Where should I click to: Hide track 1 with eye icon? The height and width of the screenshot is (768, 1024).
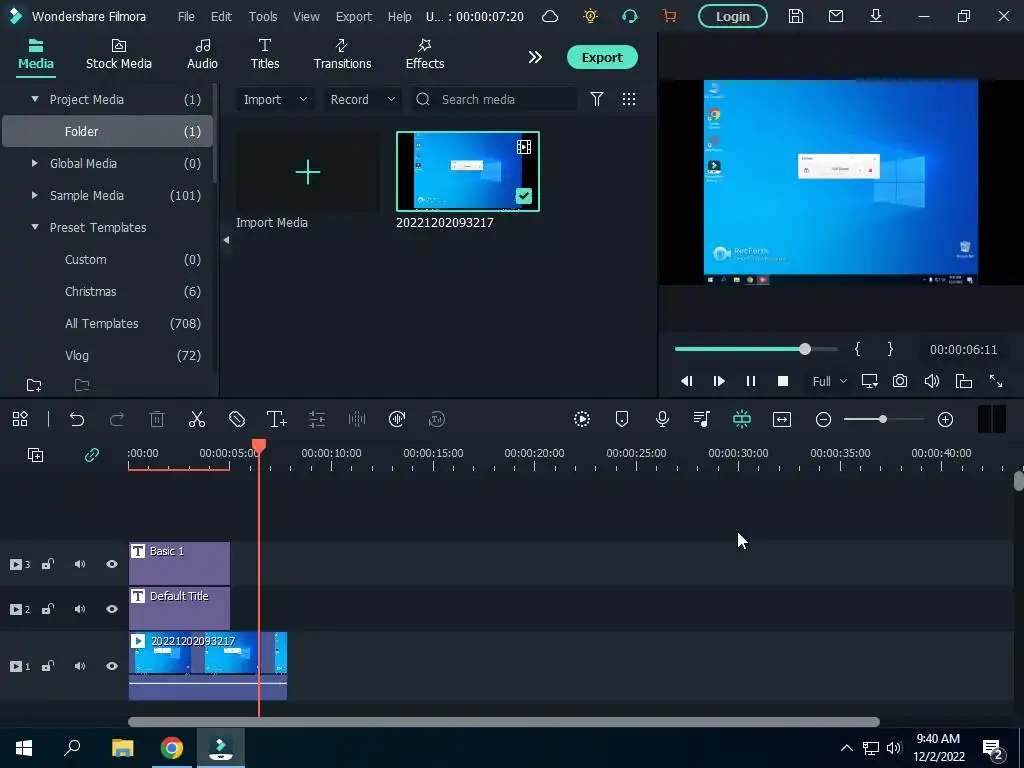point(112,666)
